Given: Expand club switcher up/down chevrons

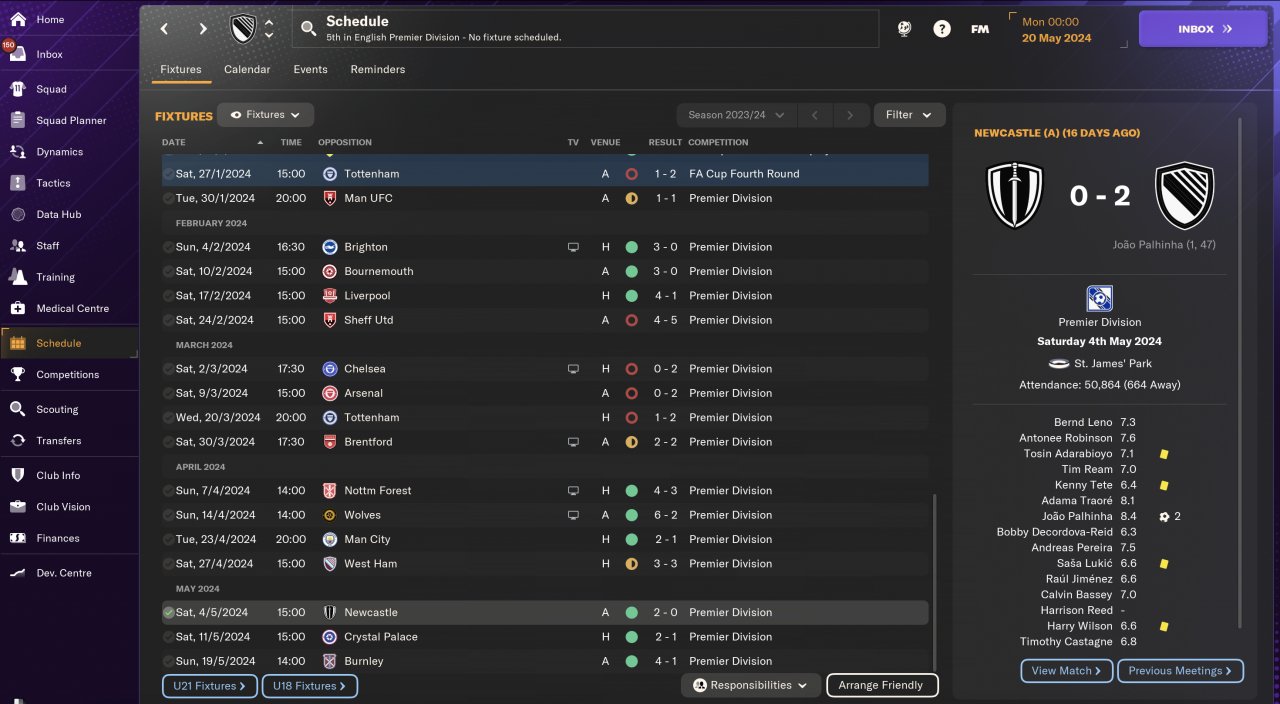Looking at the screenshot, I should click(269, 29).
